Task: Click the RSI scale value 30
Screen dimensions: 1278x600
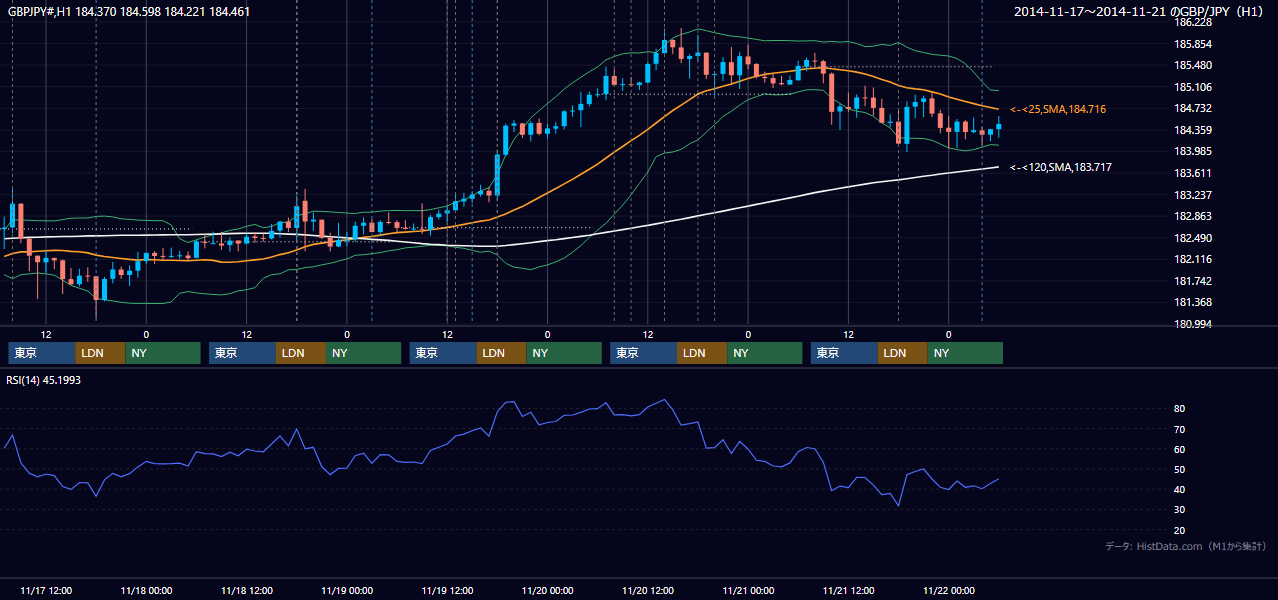Action: 1180,510
